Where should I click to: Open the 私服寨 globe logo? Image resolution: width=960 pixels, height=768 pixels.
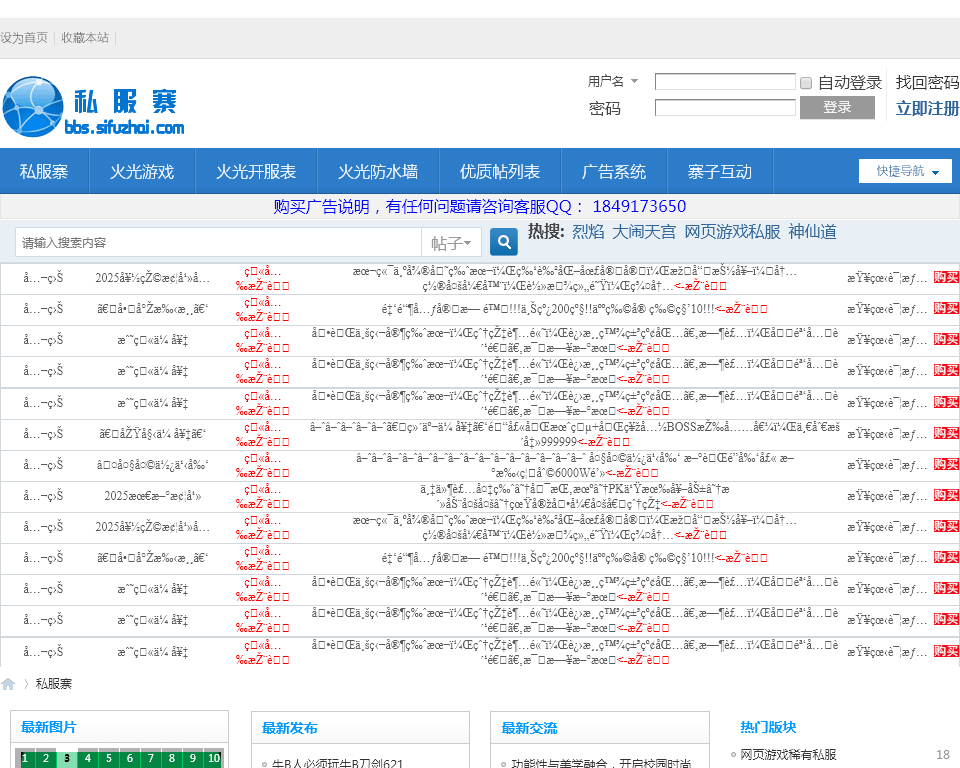pyautogui.click(x=94, y=107)
